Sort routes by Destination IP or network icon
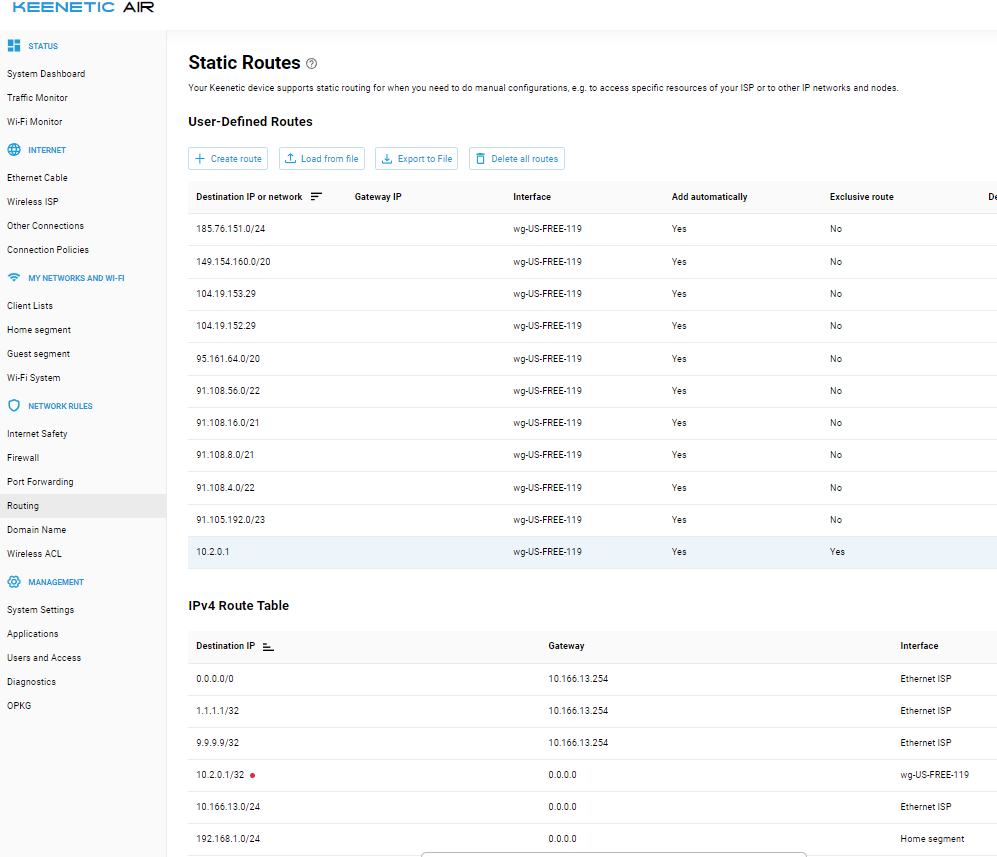The width and height of the screenshot is (997, 857). [316, 197]
